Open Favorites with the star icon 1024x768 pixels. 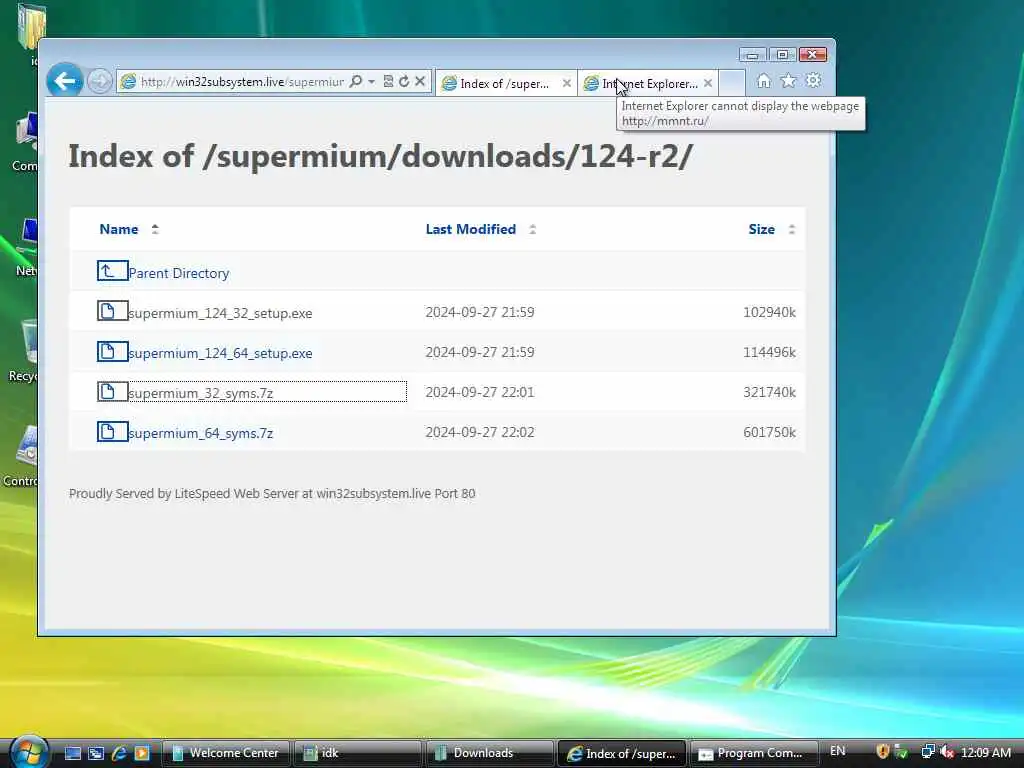pos(788,81)
